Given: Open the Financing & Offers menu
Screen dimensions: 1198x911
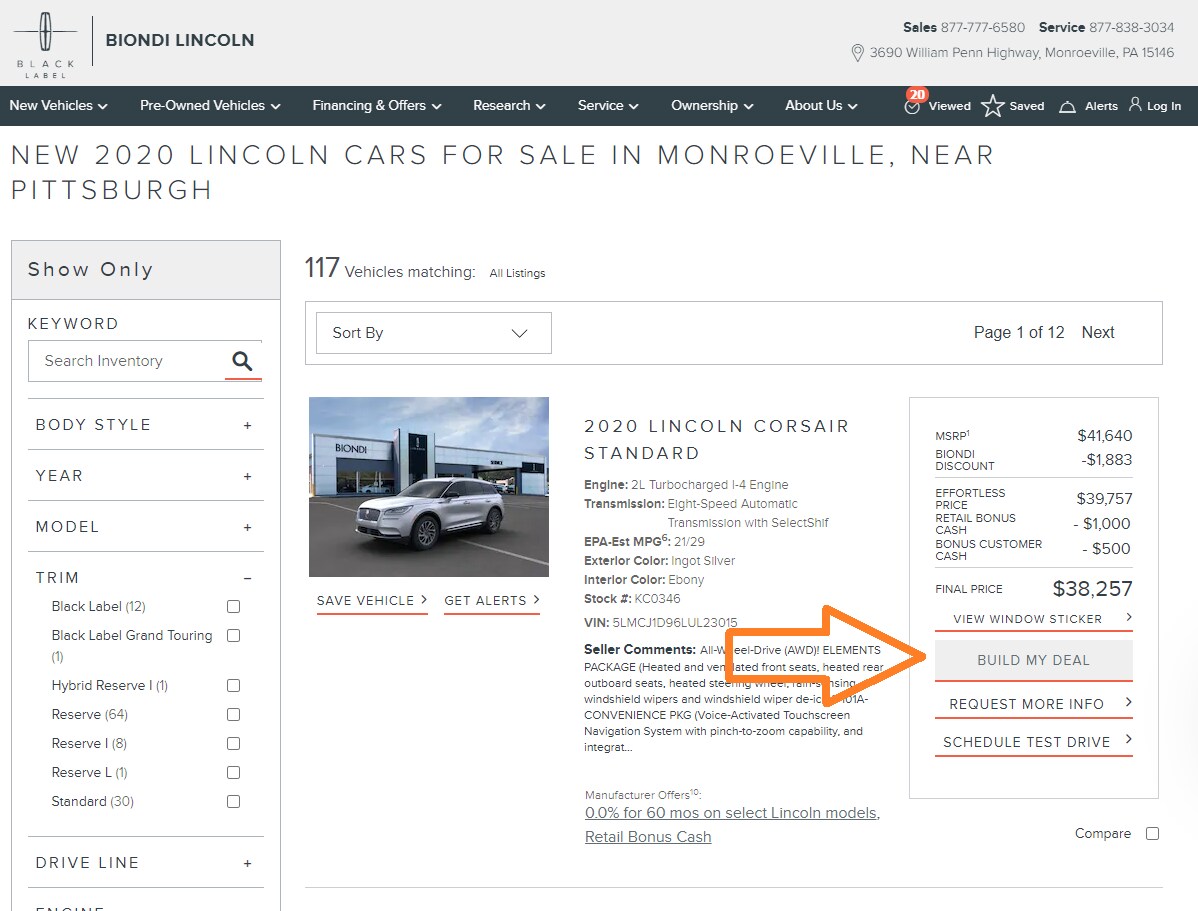Looking at the screenshot, I should pos(377,105).
